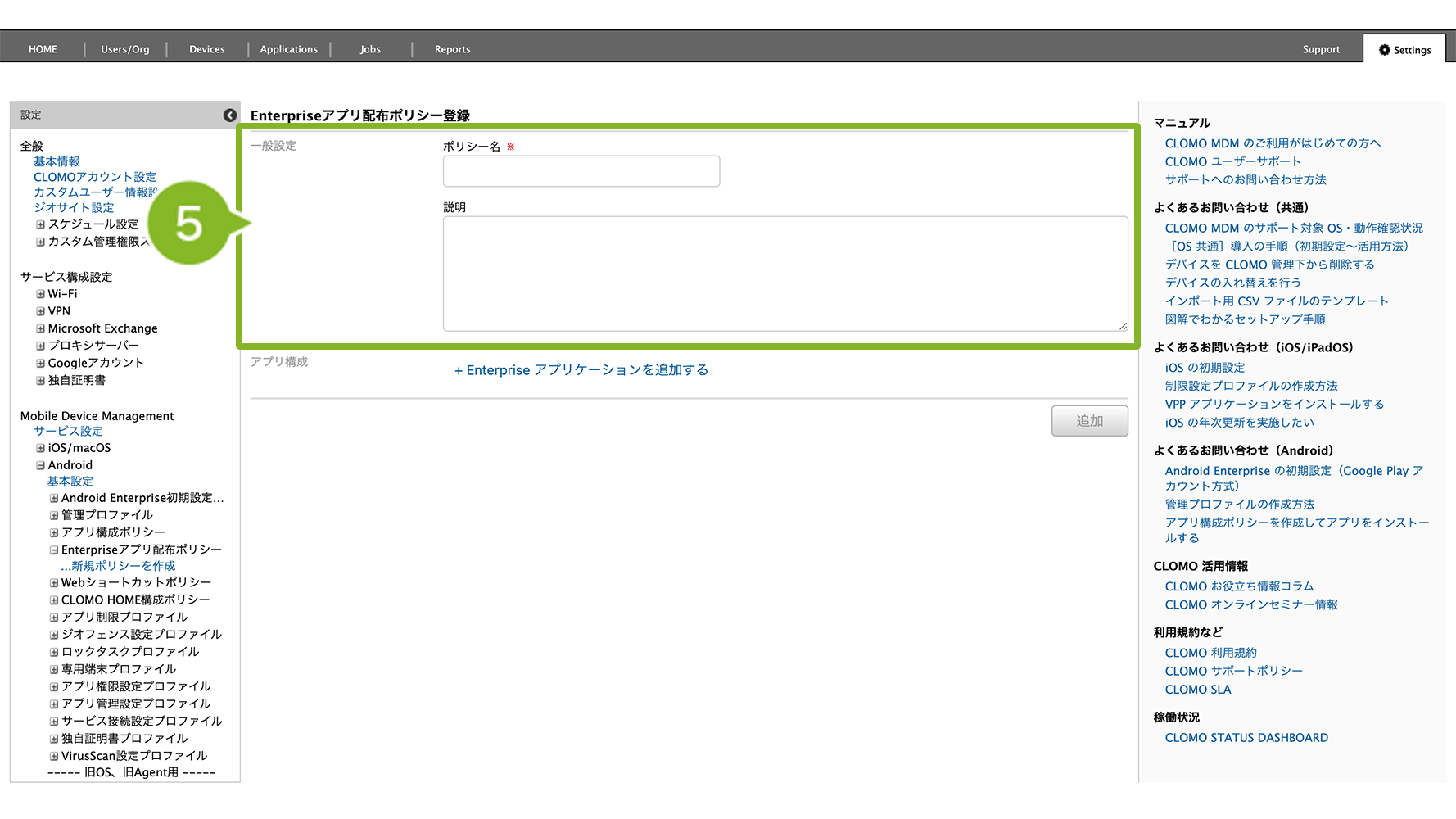Open the 新規ポリシーを作成 link
This screenshot has height=819, width=1456.
coord(119,566)
